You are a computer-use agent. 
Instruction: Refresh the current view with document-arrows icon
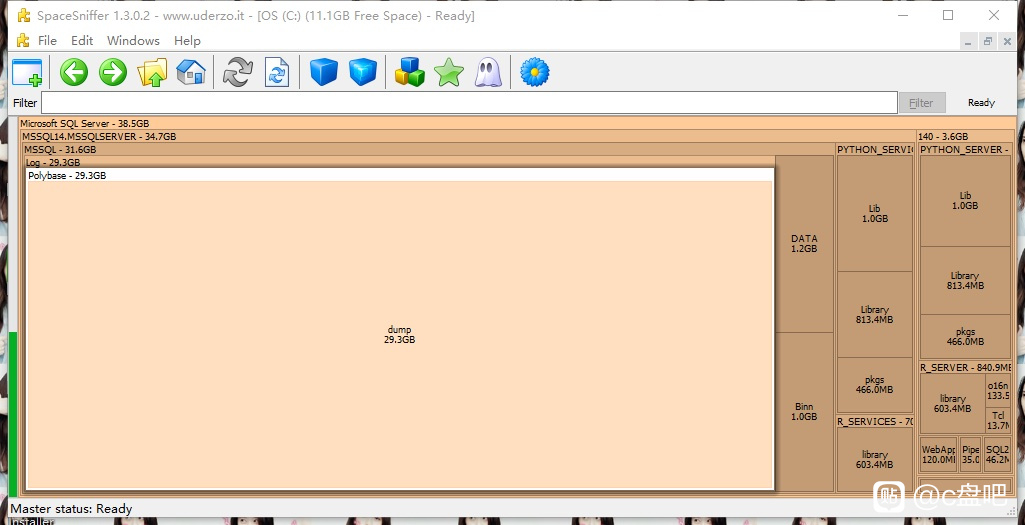point(277,72)
